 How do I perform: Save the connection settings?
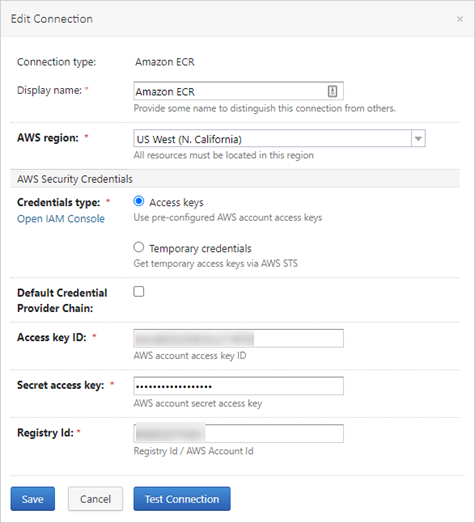tap(33, 499)
